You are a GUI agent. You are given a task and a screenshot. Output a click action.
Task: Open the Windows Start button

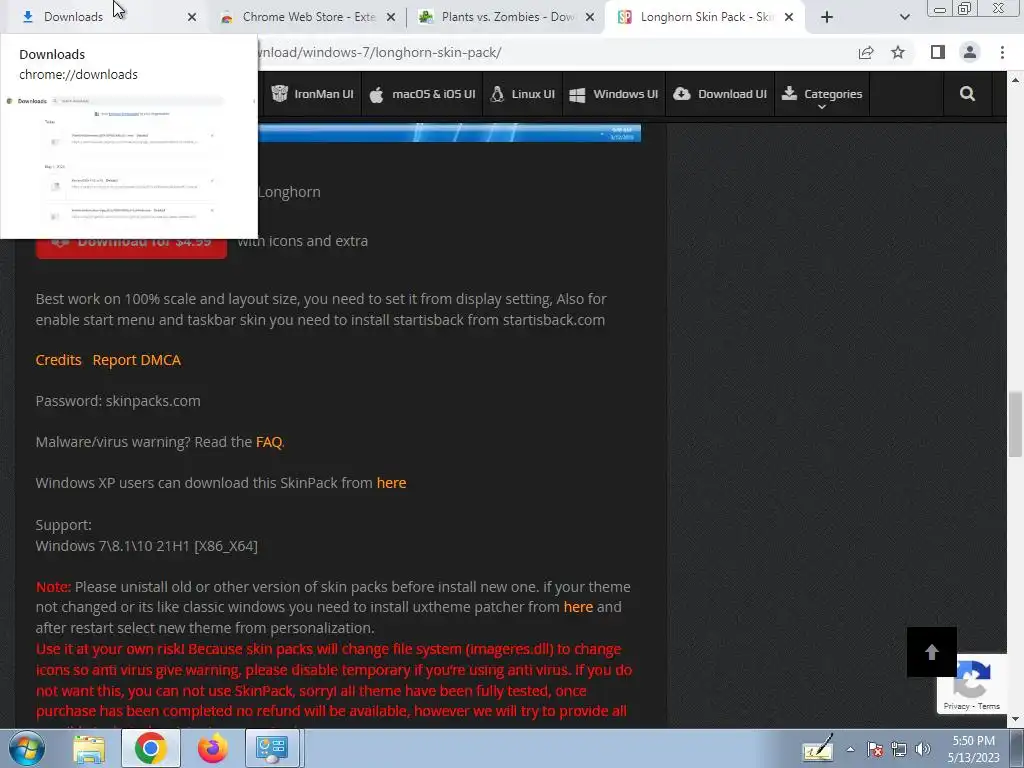(27, 748)
